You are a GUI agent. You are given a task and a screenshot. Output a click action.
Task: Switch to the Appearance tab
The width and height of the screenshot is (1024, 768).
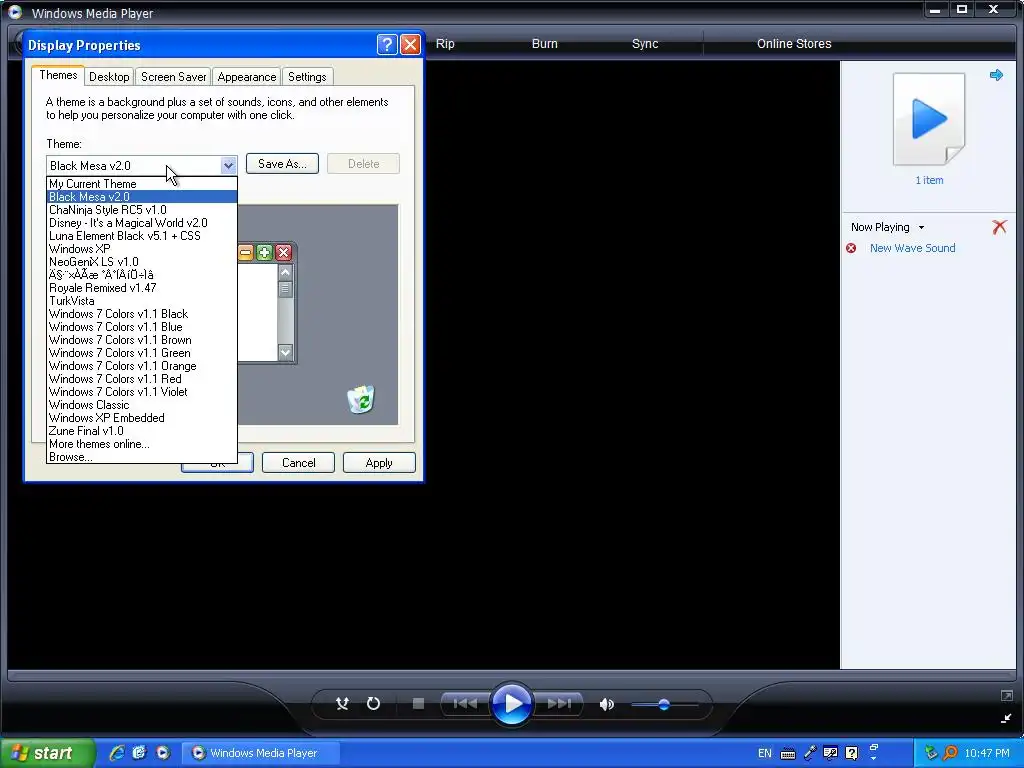tap(247, 77)
